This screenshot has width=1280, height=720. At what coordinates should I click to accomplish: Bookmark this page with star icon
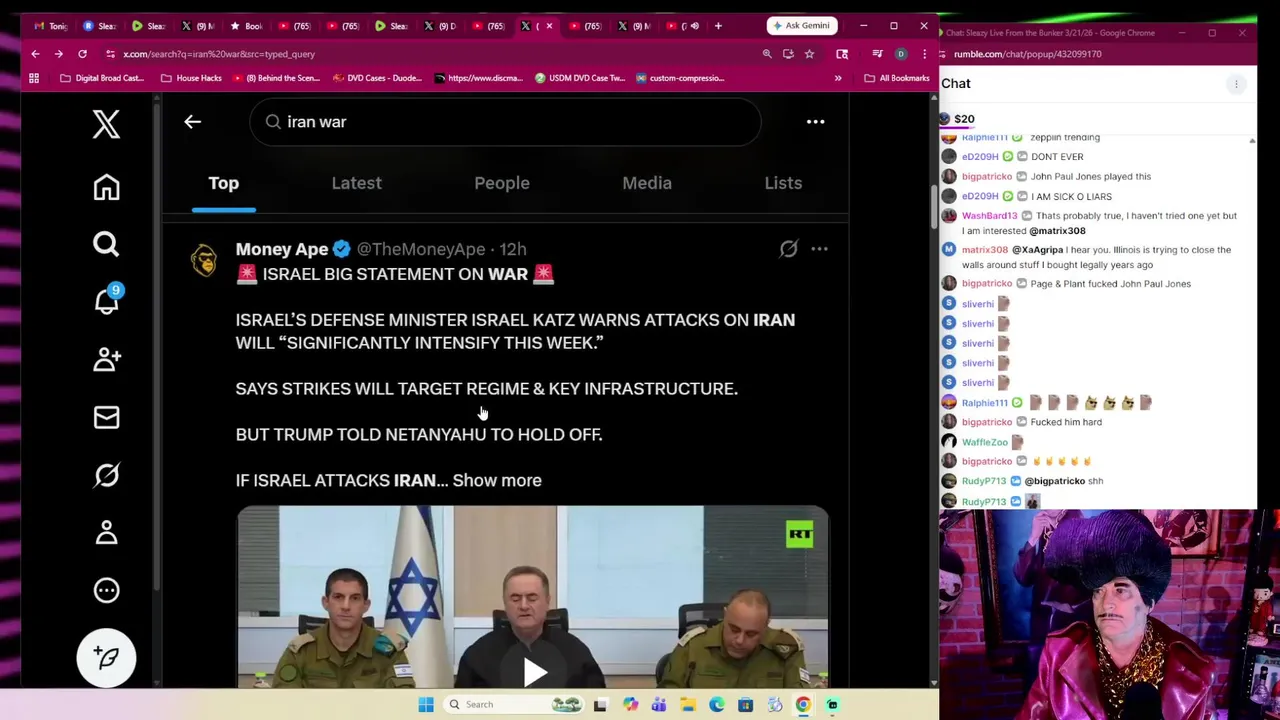(x=809, y=54)
